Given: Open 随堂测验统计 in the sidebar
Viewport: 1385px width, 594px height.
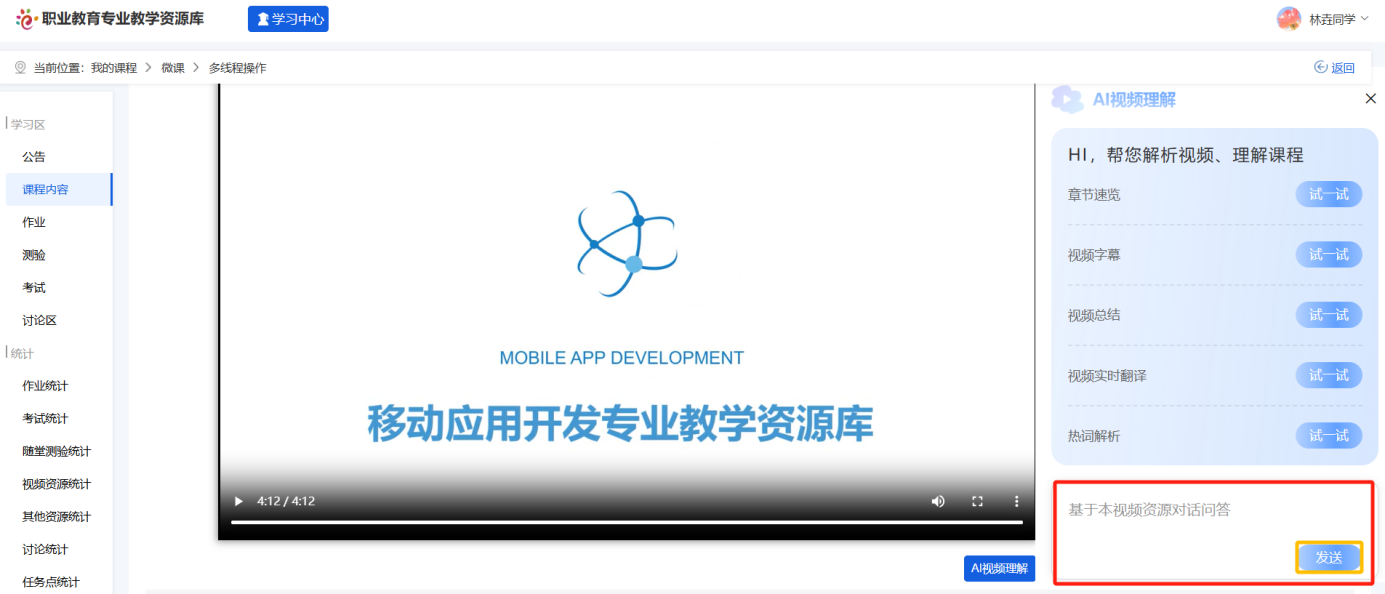Looking at the screenshot, I should [57, 451].
